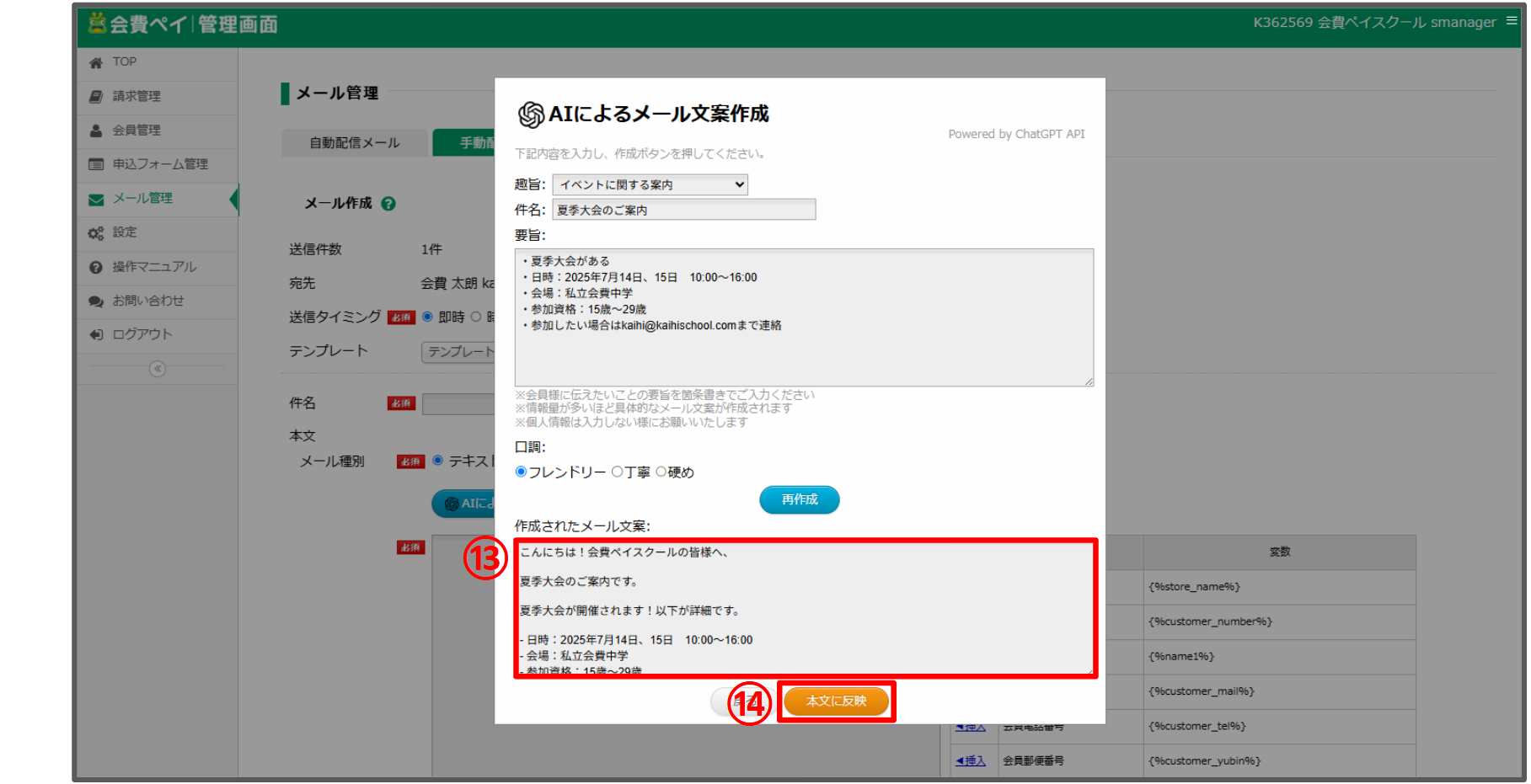Click the 設定 gears icon
The image size is (1531, 784).
tap(96, 233)
